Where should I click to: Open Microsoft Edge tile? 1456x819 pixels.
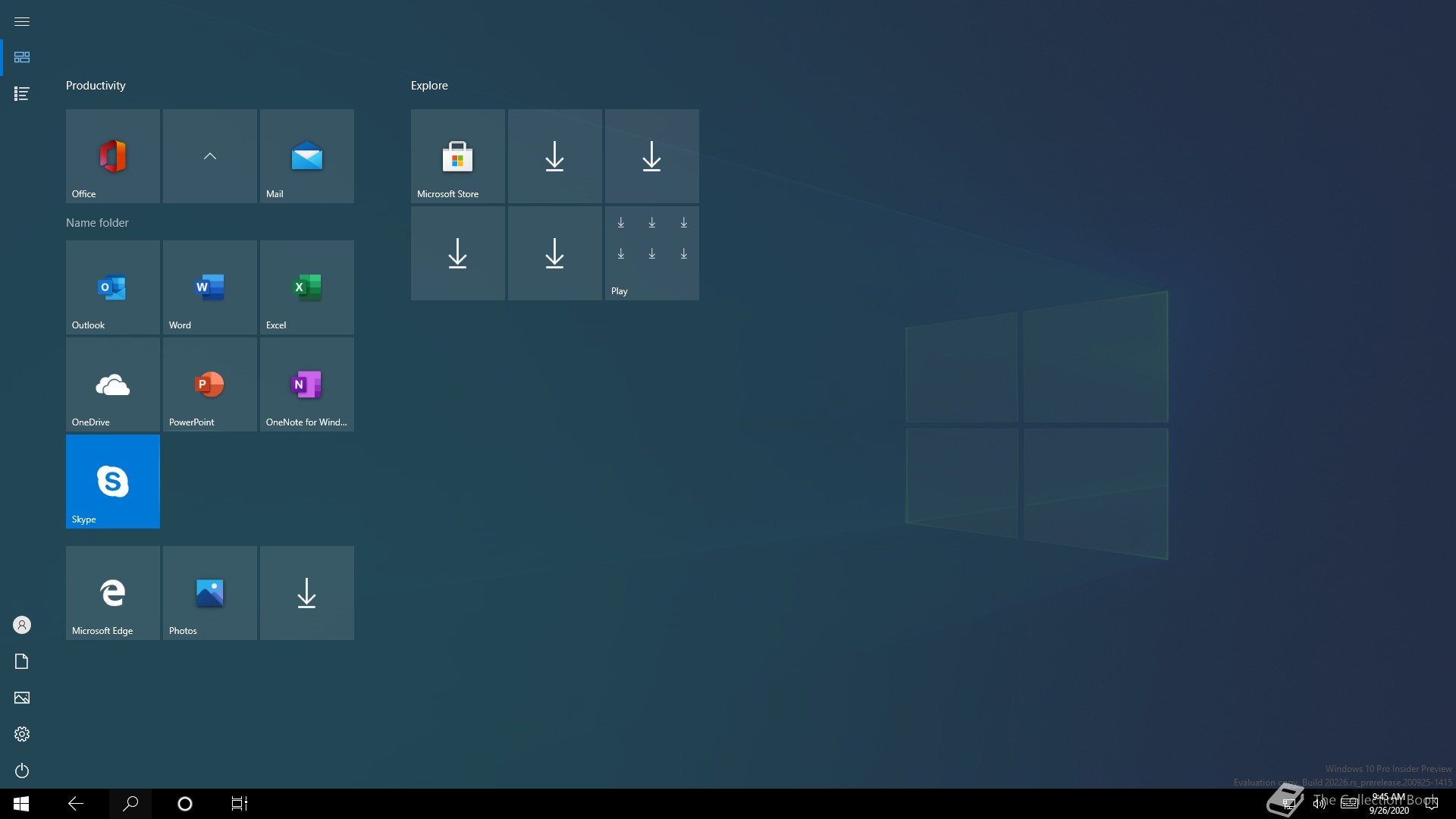tap(112, 592)
